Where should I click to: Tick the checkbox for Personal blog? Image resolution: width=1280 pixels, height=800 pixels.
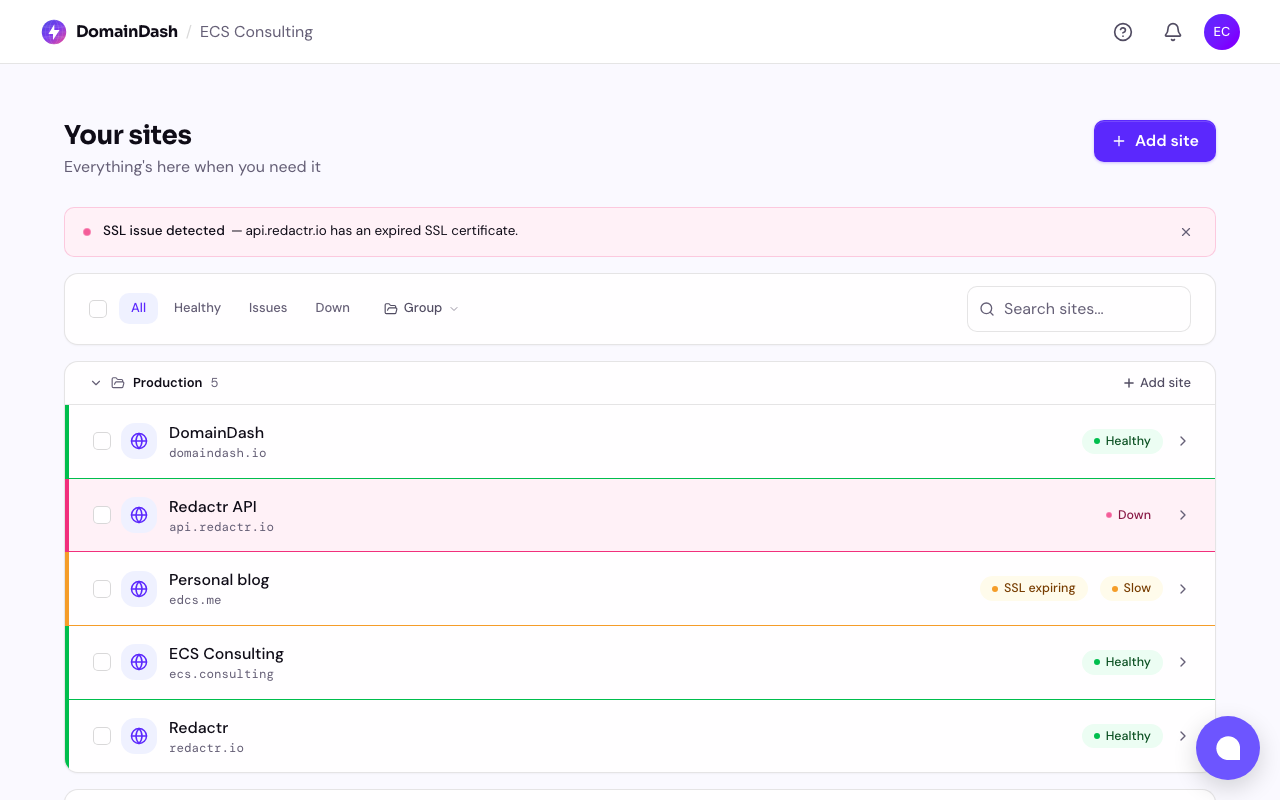click(x=102, y=589)
